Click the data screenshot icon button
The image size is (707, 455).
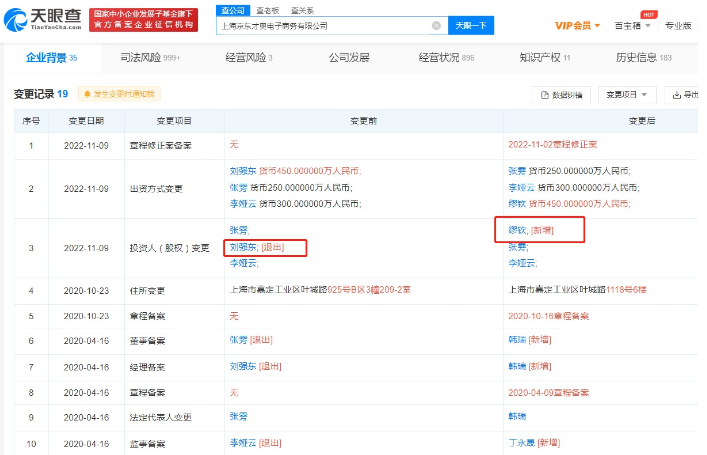tap(566, 94)
